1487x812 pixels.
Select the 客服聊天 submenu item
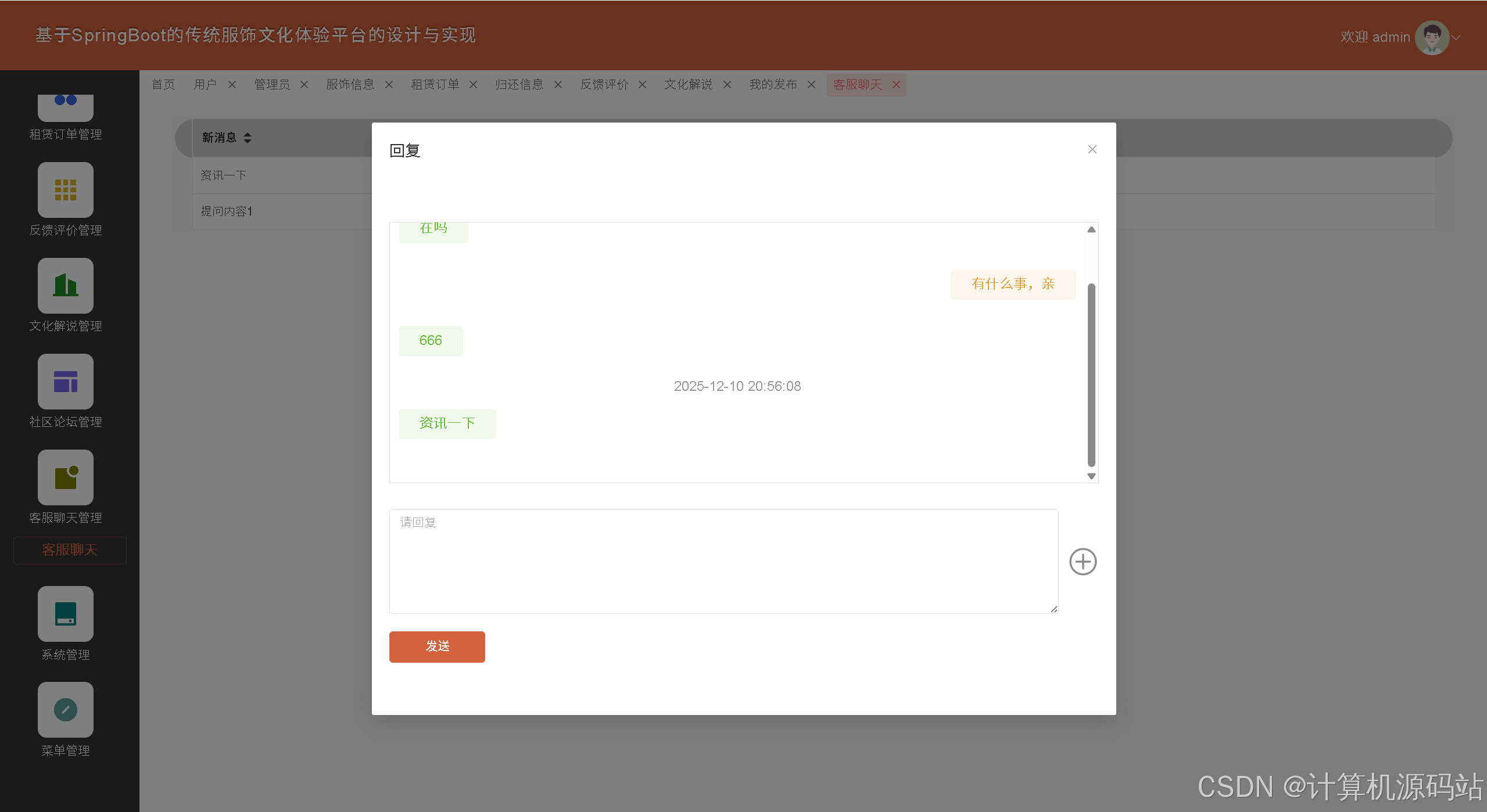[70, 550]
